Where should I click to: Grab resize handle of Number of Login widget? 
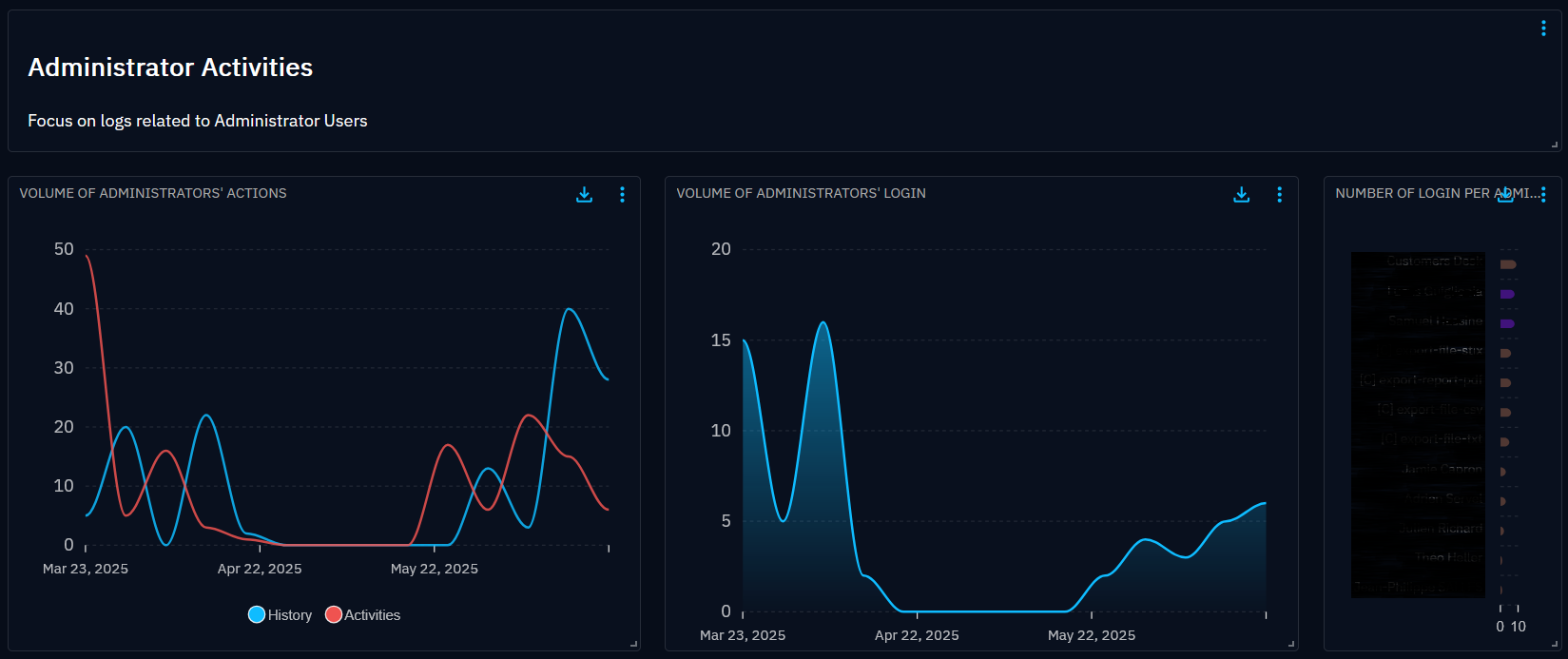[1555, 644]
